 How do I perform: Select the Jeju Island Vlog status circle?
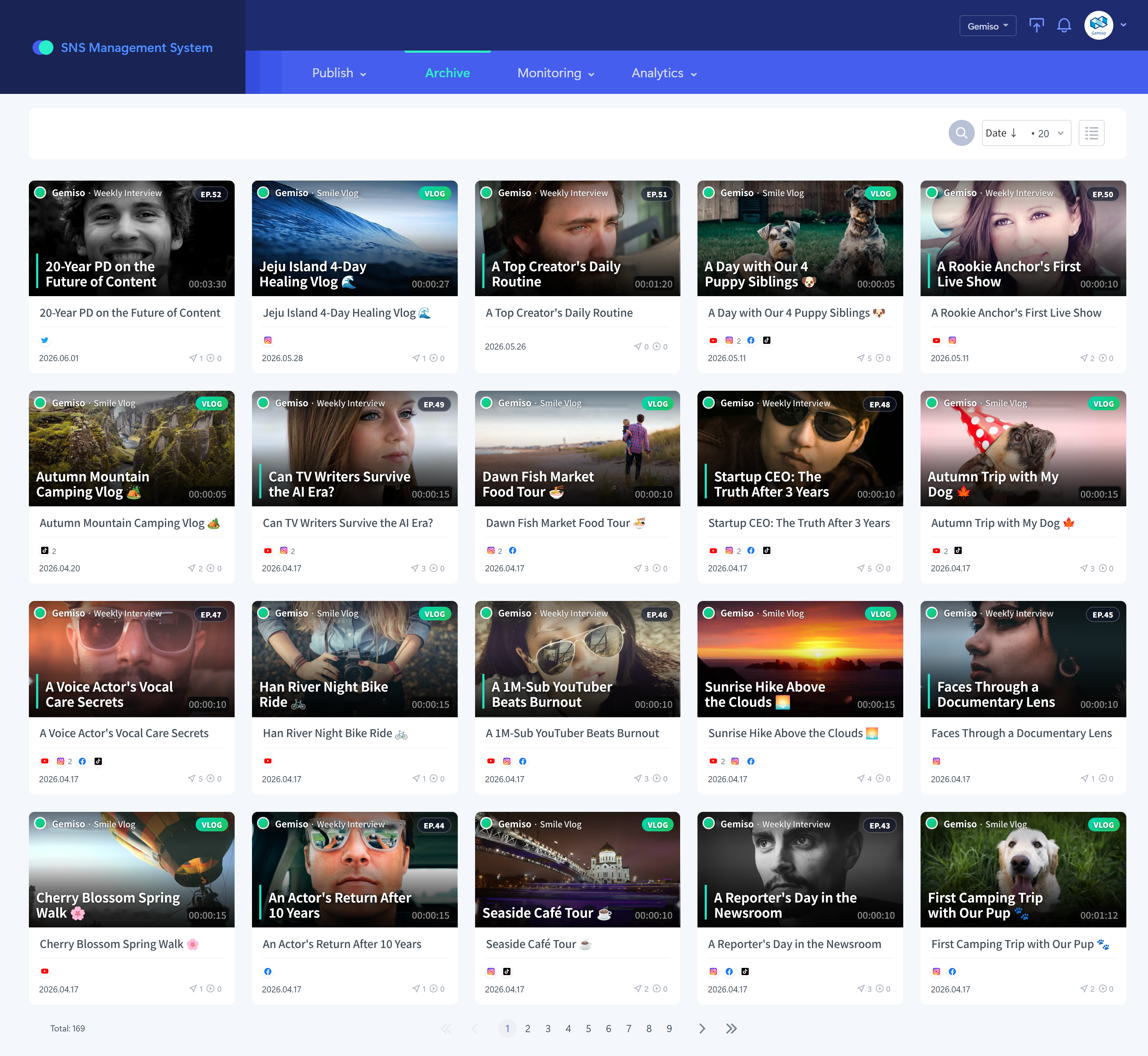click(x=263, y=192)
